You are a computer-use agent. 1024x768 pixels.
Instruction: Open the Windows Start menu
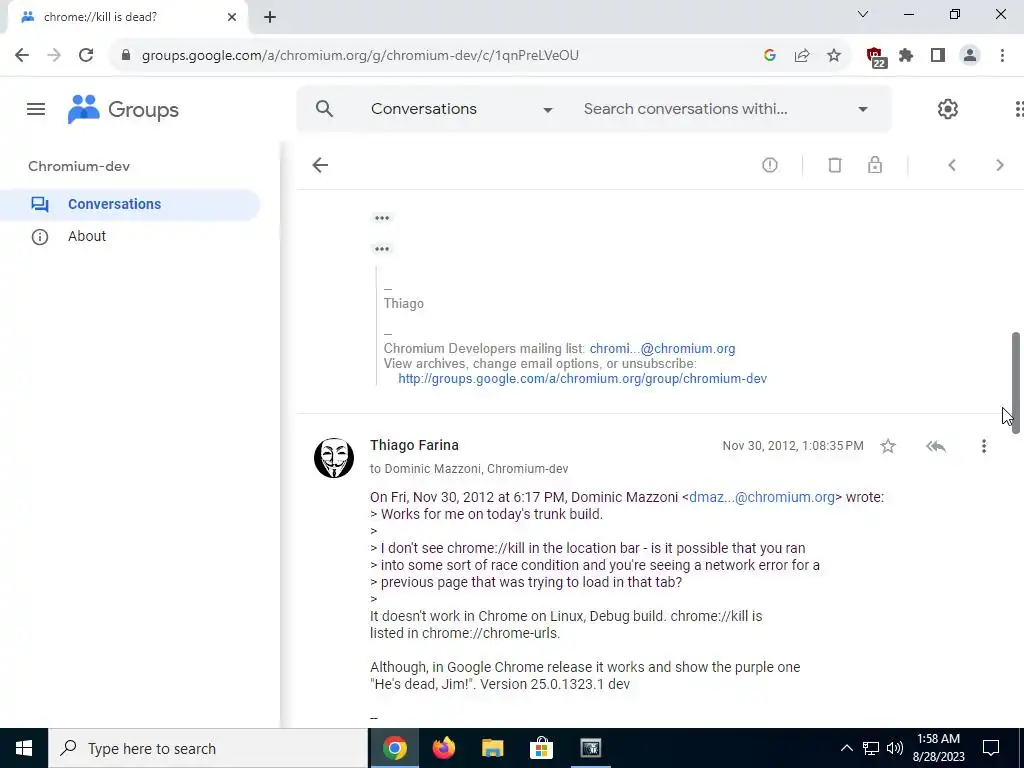24,748
